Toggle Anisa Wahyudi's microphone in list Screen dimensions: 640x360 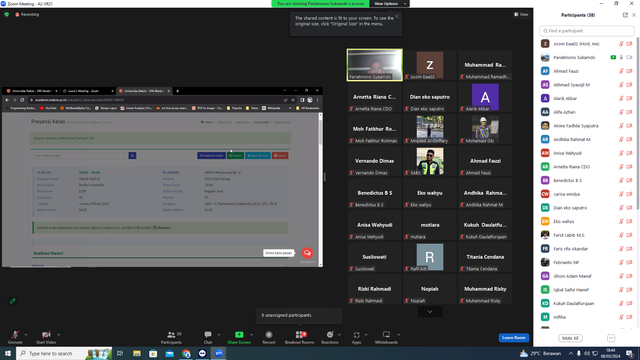(x=621, y=153)
